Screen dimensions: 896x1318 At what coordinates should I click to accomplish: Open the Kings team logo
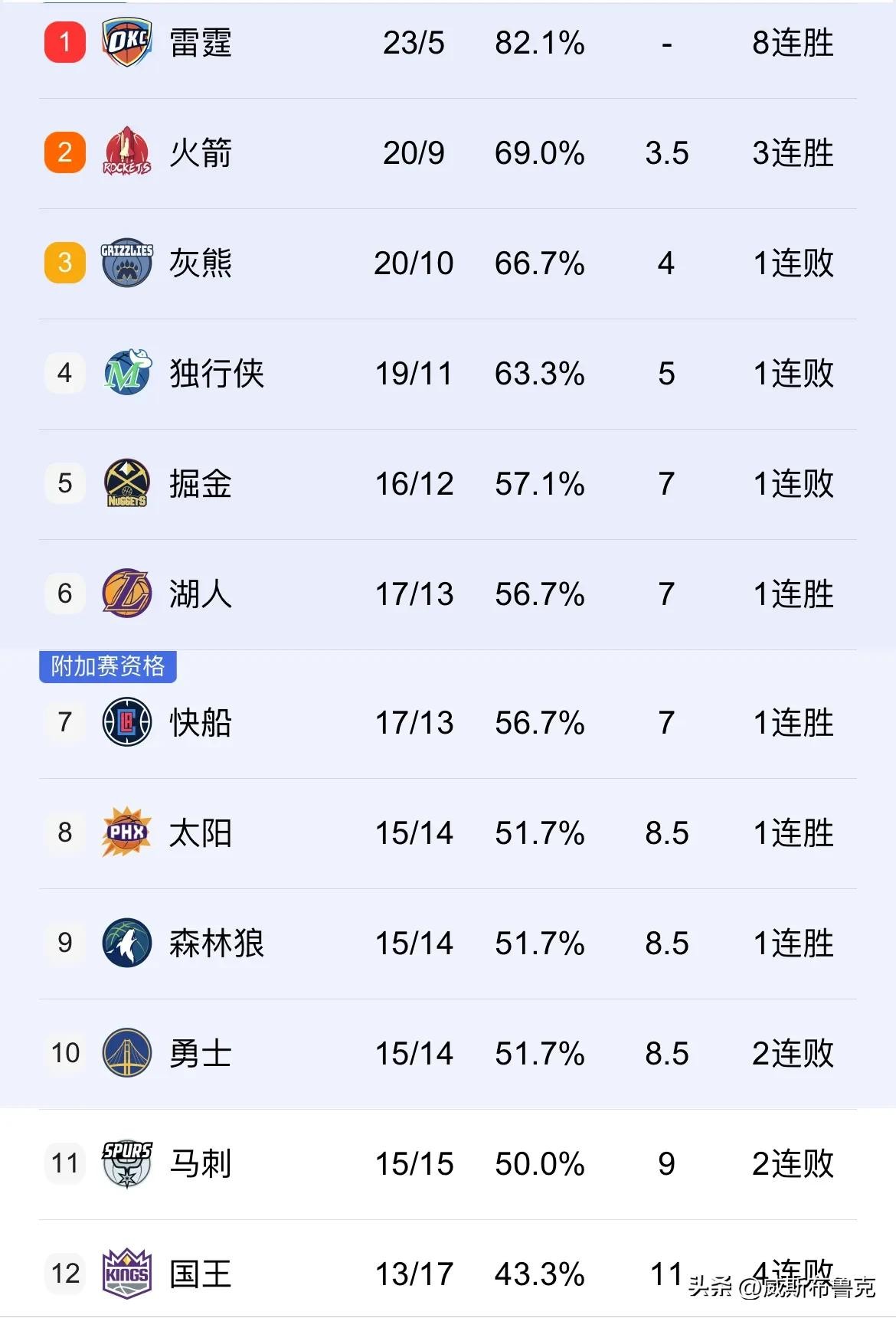[127, 1274]
